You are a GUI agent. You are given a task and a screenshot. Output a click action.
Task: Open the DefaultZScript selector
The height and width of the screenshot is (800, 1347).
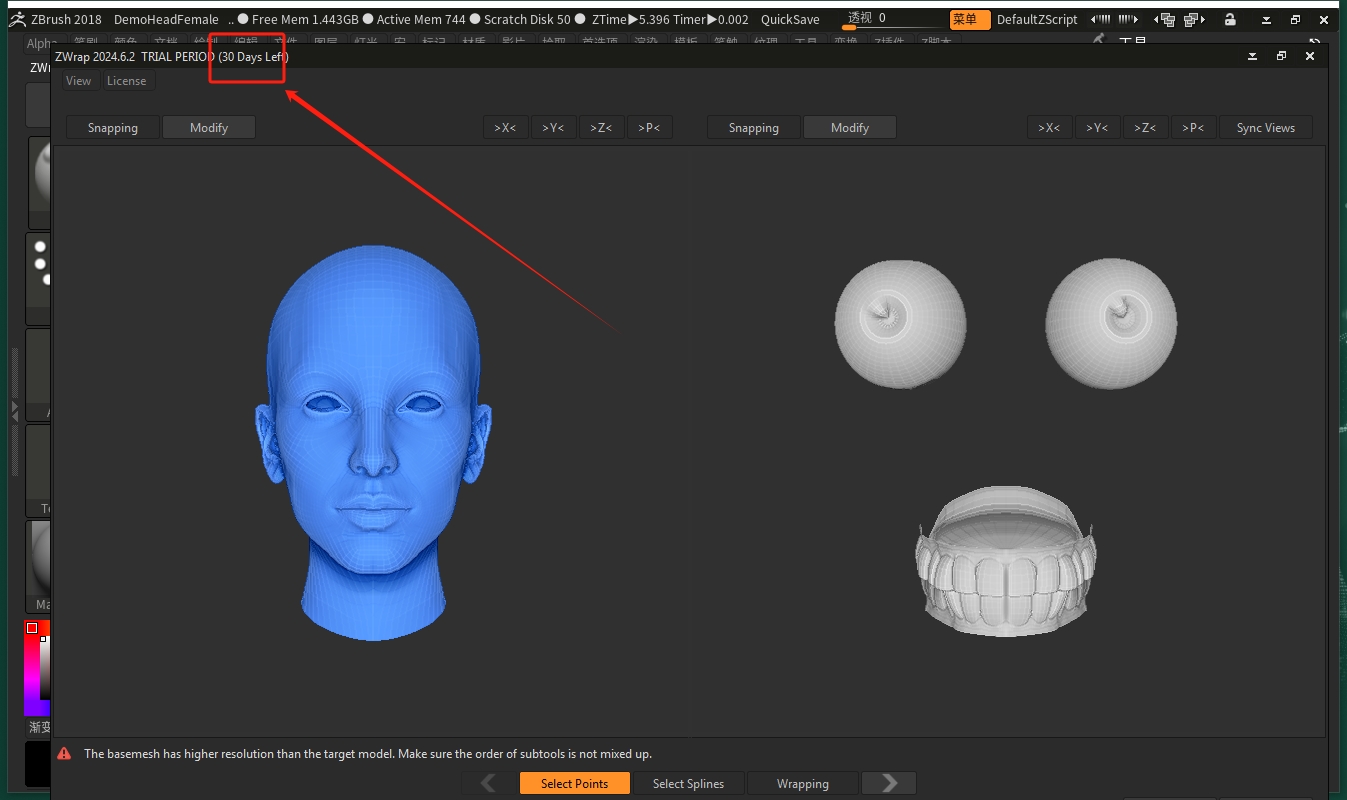(1037, 19)
